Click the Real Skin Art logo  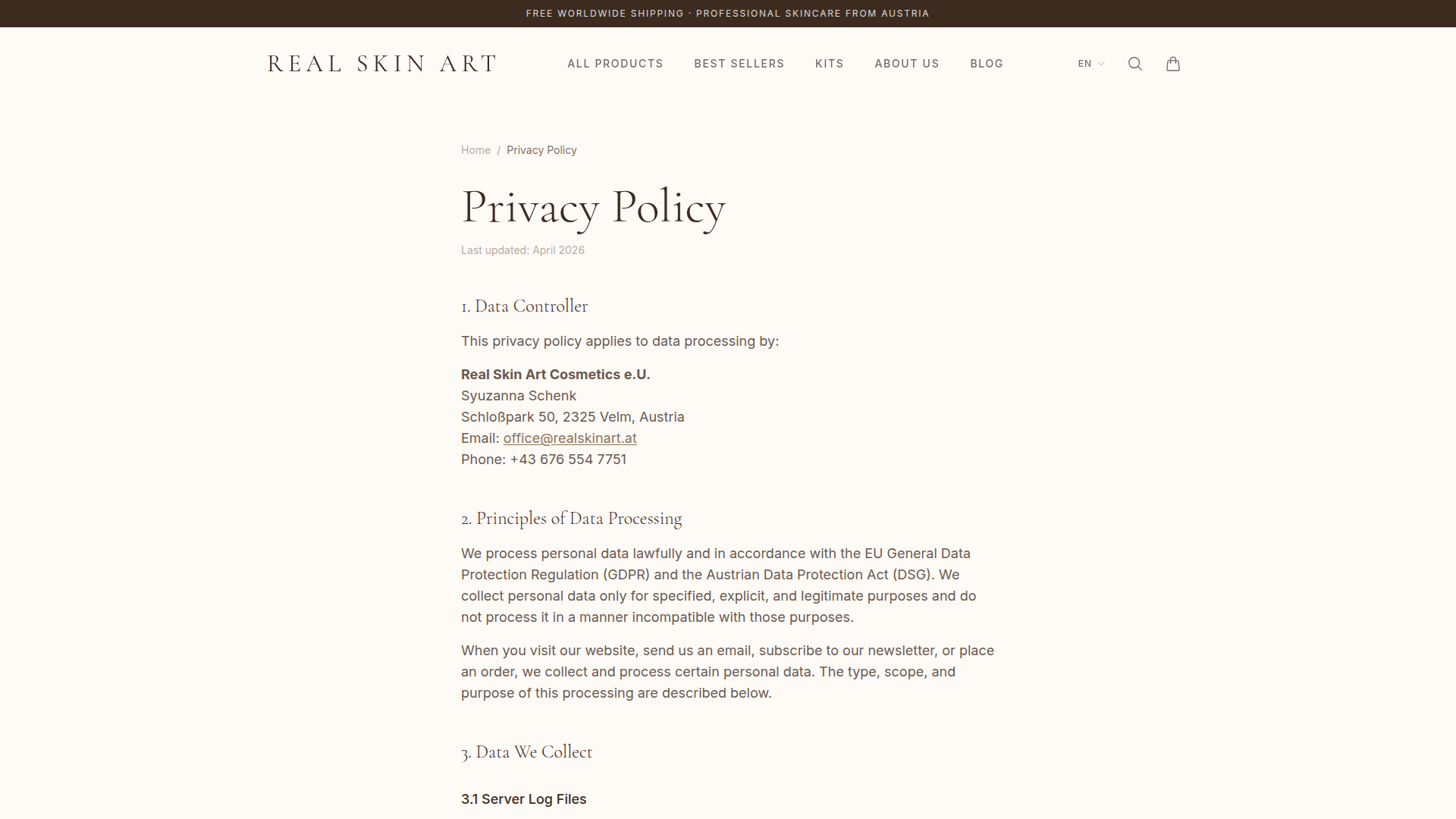click(x=382, y=64)
